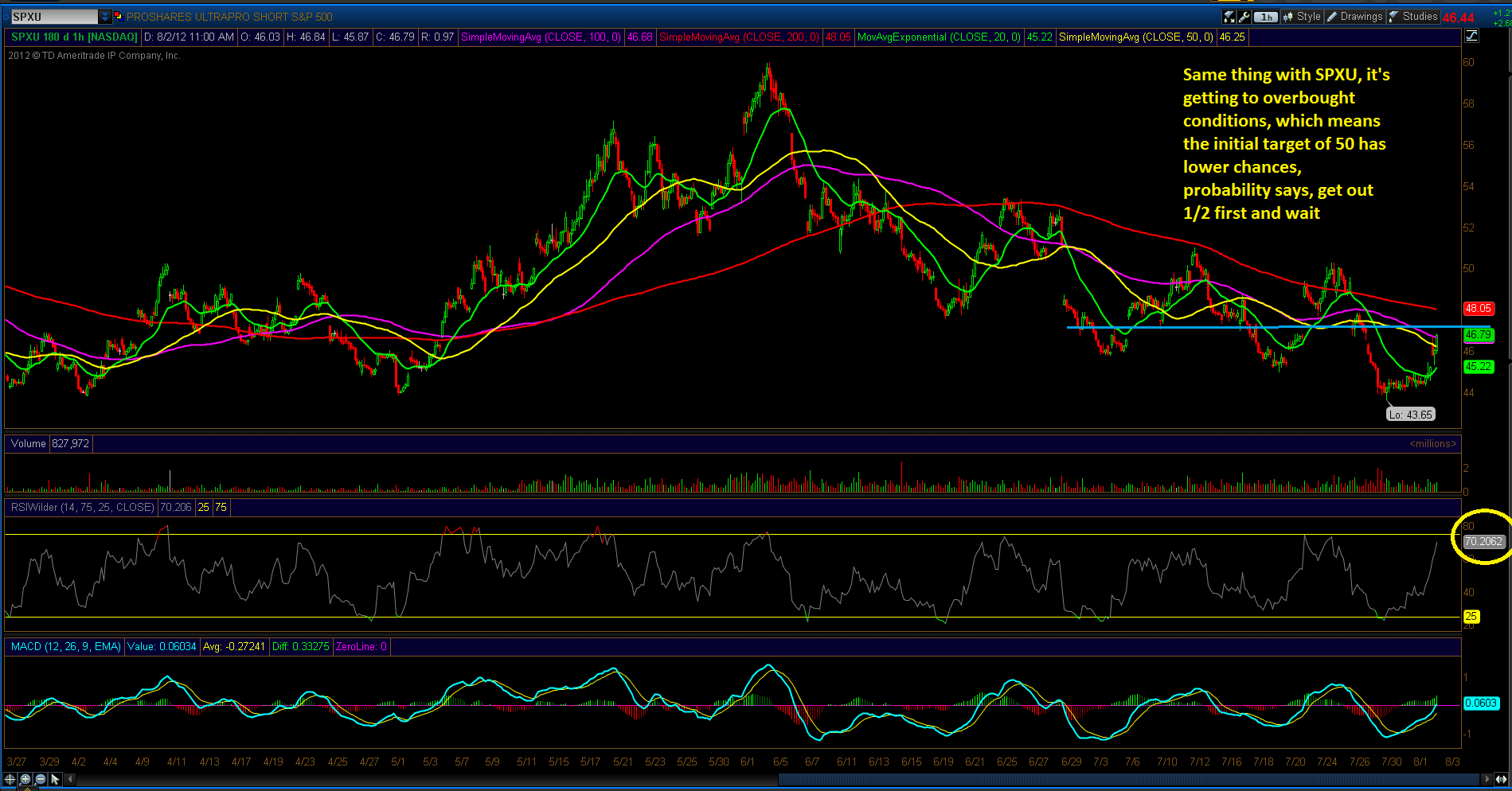Select the crosshair pan tool
The width and height of the screenshot is (1512, 791).
pos(10,780)
